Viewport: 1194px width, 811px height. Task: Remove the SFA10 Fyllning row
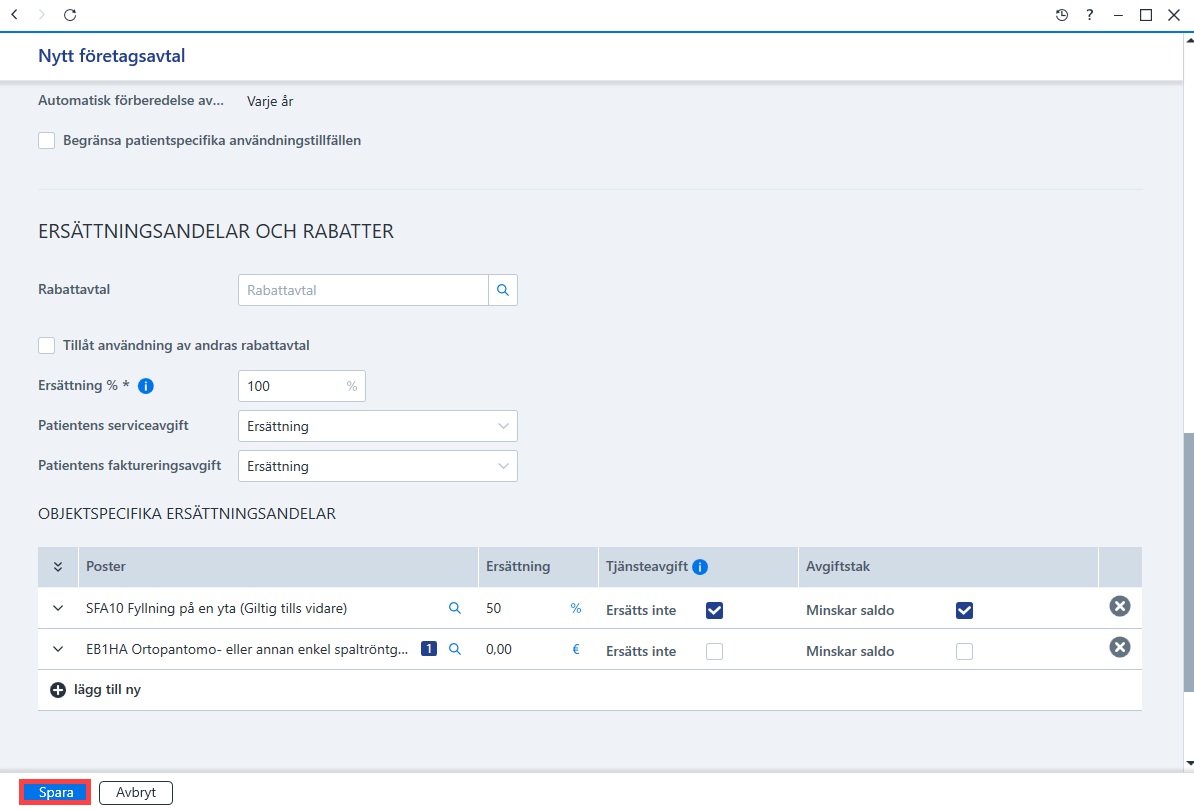pos(1119,606)
